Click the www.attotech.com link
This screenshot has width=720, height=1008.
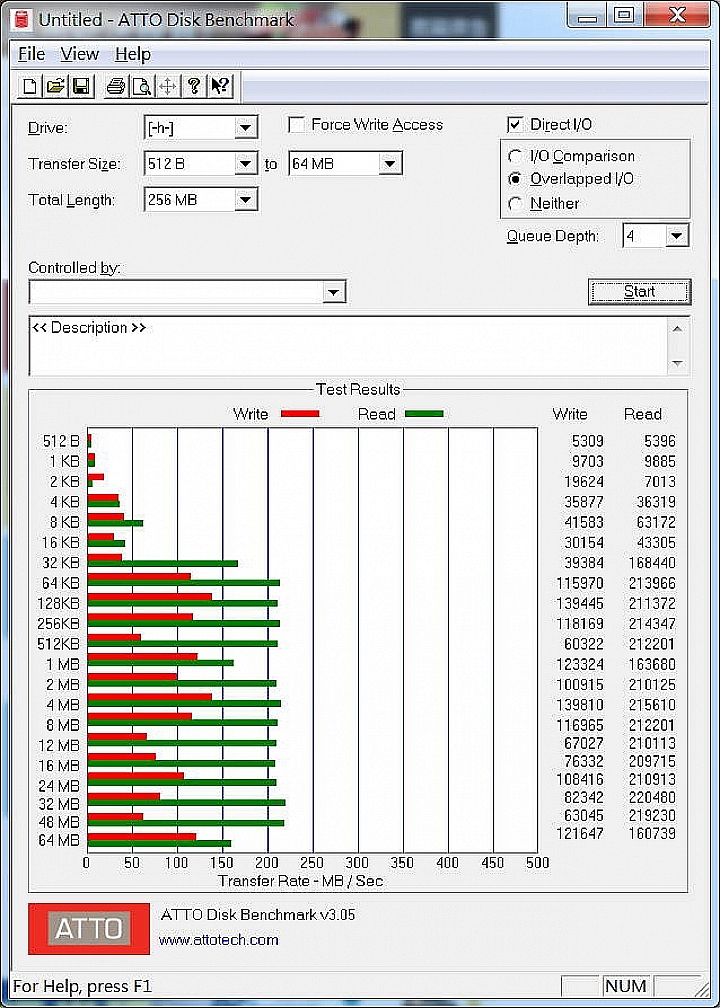point(219,940)
